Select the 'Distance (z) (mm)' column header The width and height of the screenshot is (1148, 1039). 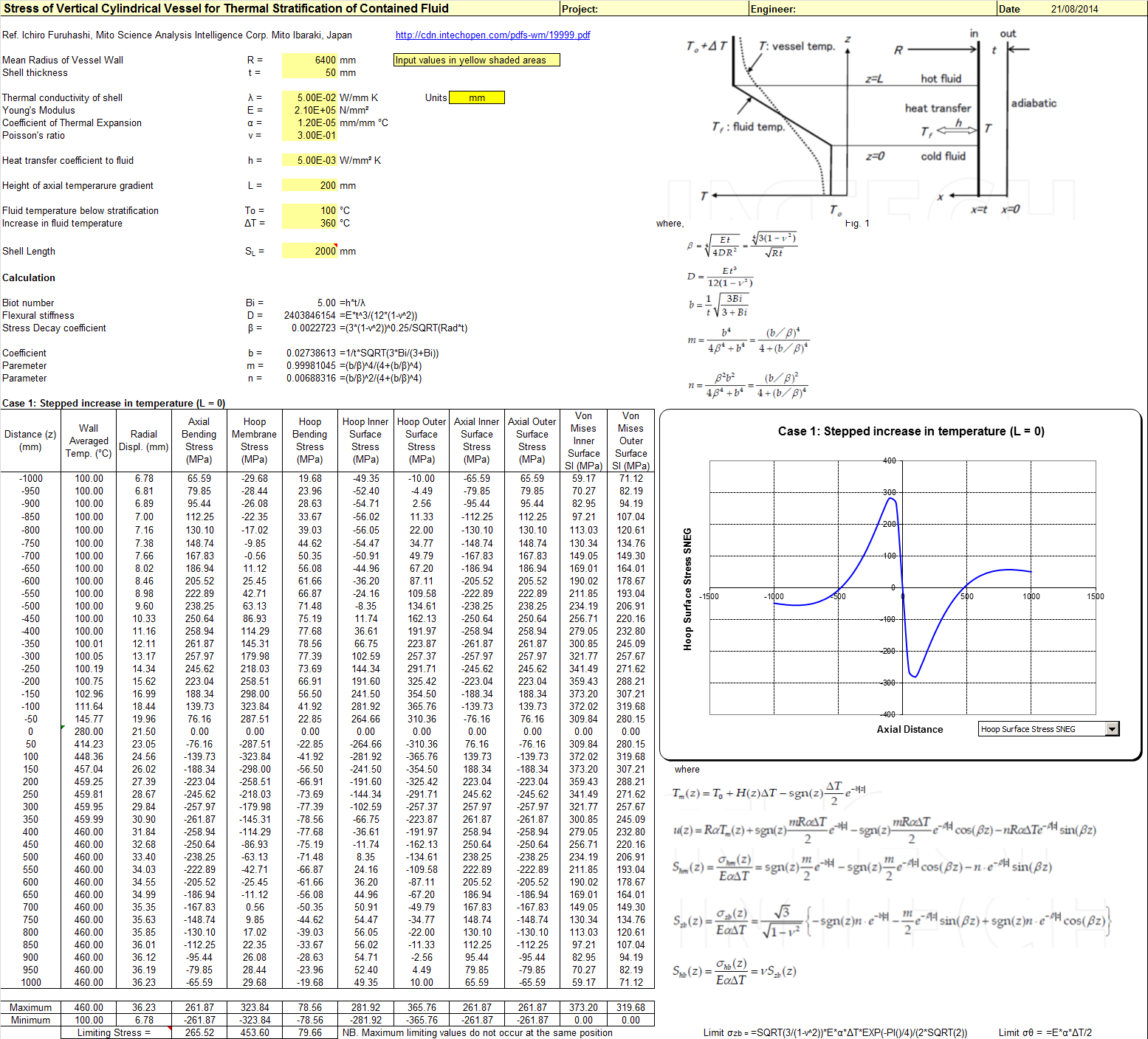tap(30, 441)
